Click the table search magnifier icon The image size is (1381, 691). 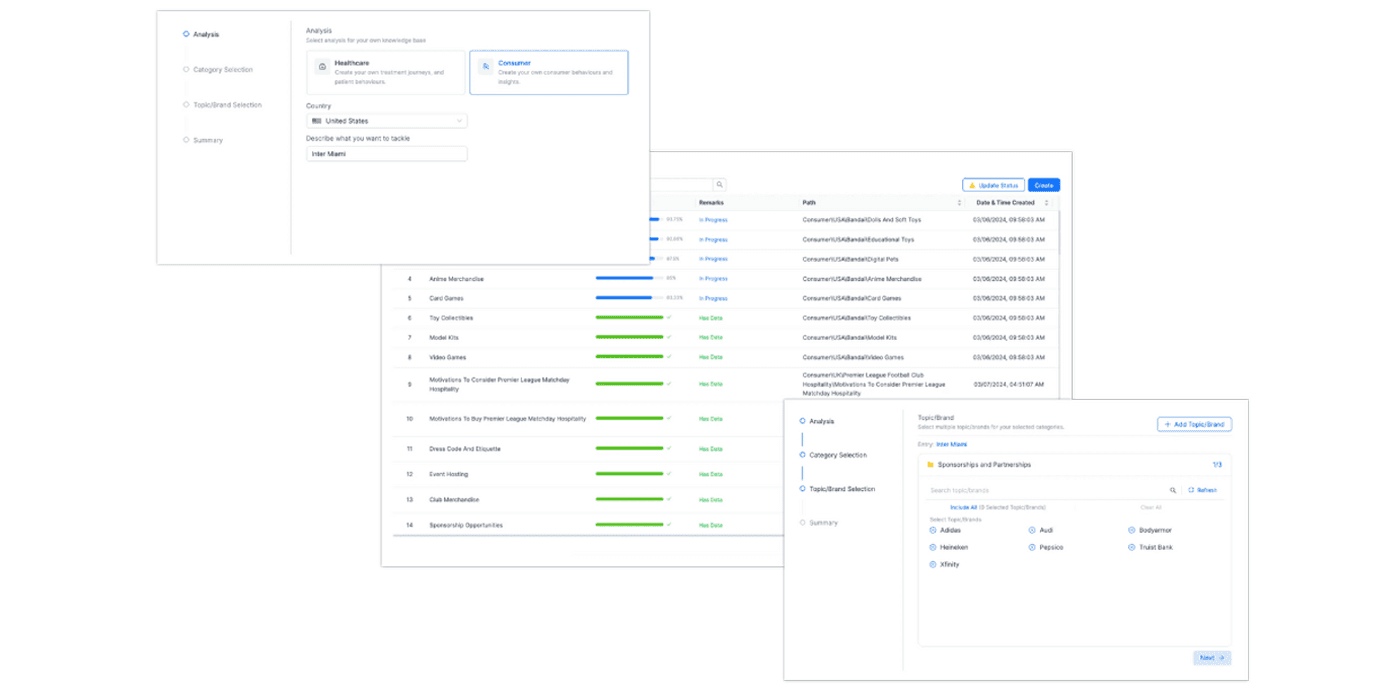tap(719, 185)
